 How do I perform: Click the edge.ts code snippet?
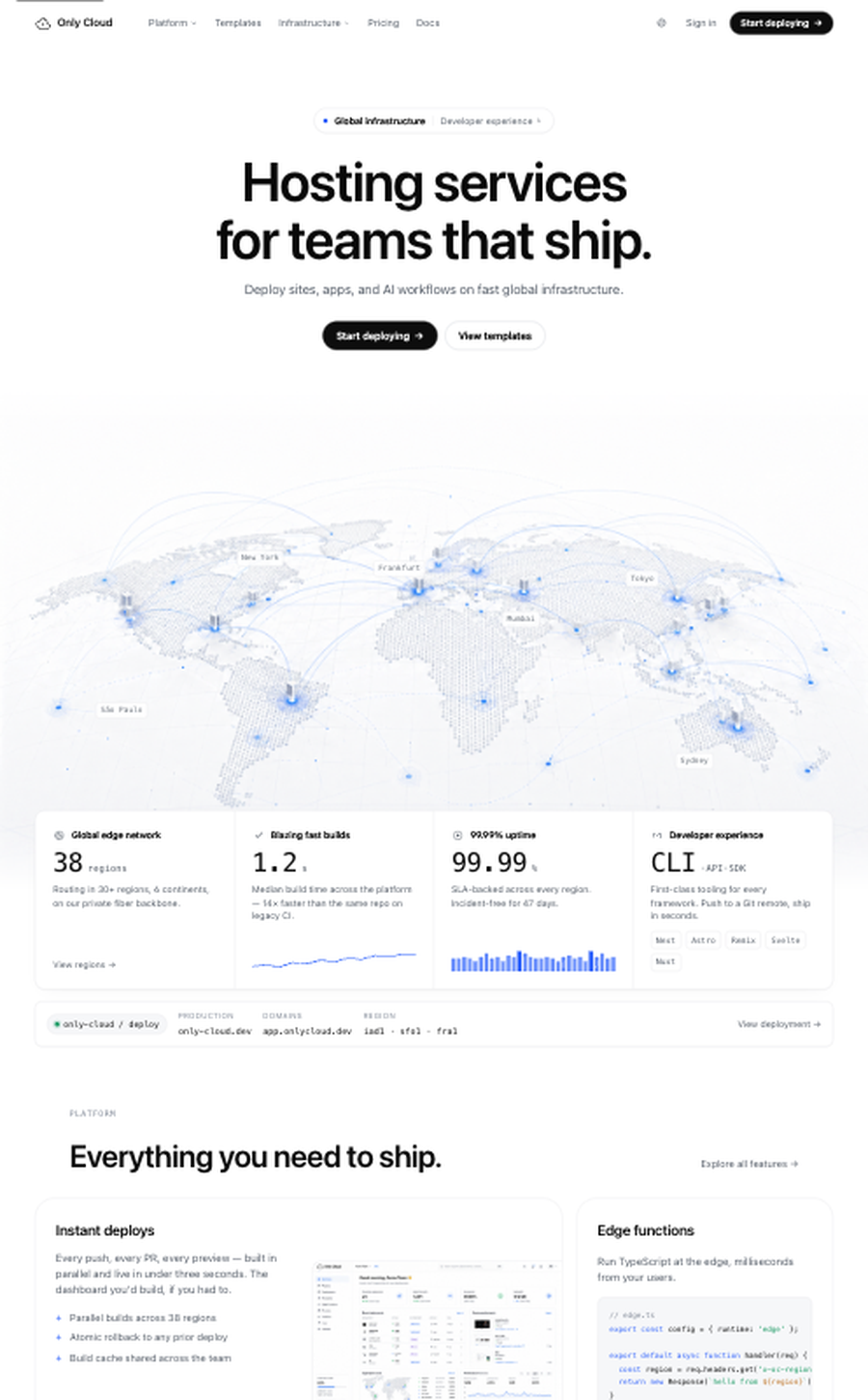[704, 1350]
